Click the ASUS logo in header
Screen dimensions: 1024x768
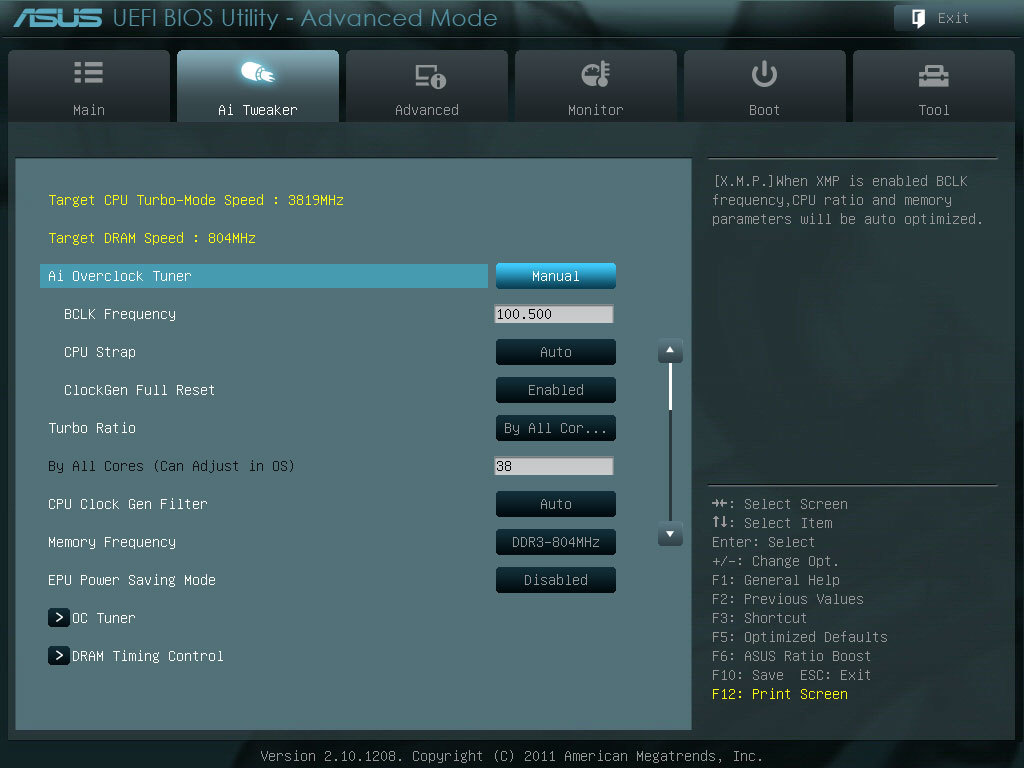(x=58, y=18)
